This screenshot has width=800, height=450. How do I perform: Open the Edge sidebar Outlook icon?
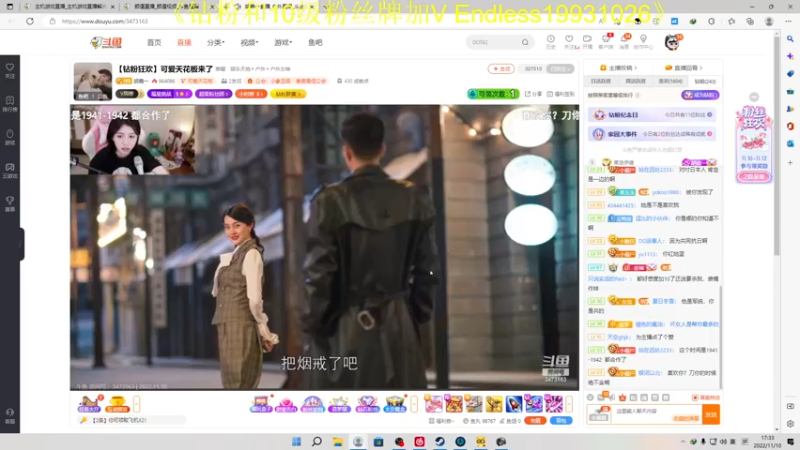click(x=790, y=143)
